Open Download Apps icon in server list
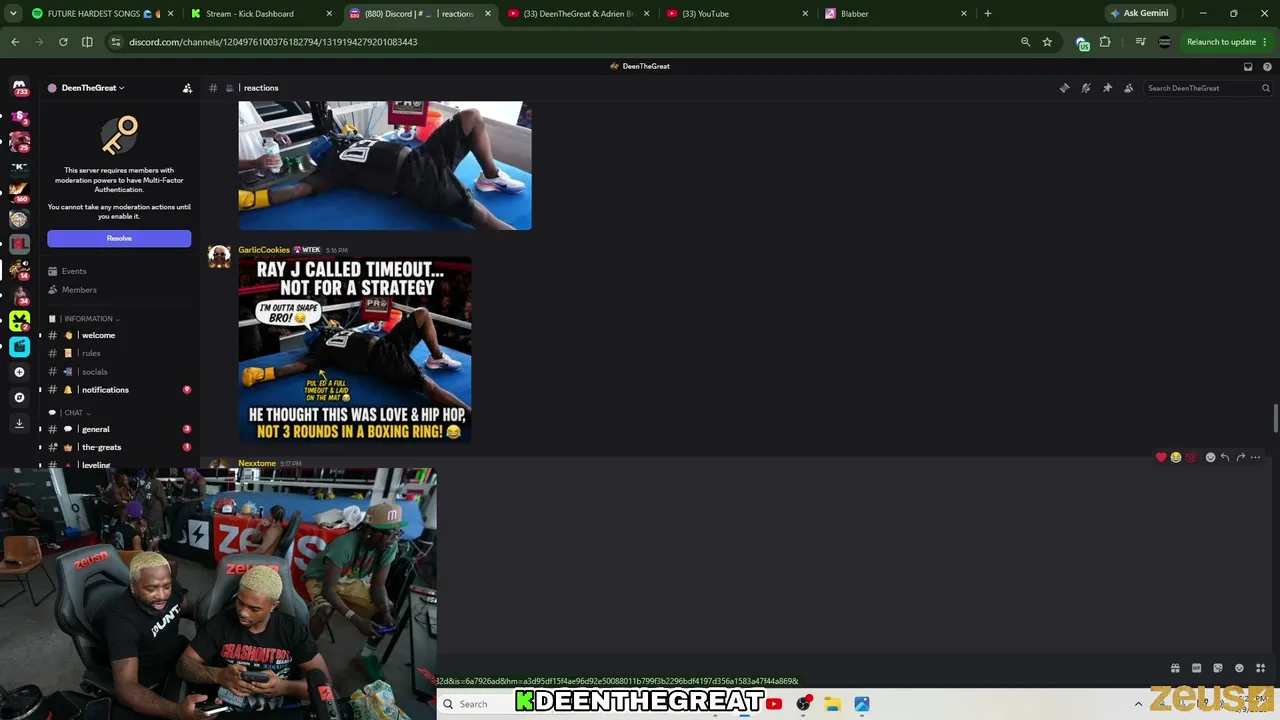The image size is (1280, 720). coord(19,423)
